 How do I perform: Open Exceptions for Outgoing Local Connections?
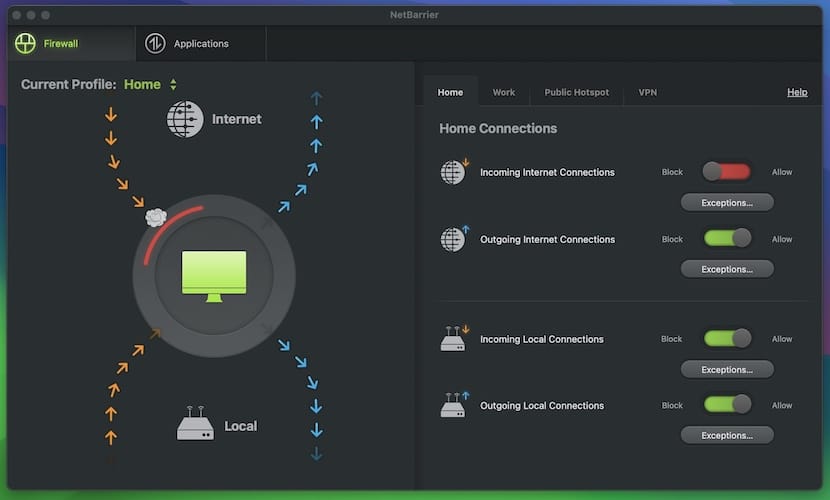click(727, 435)
